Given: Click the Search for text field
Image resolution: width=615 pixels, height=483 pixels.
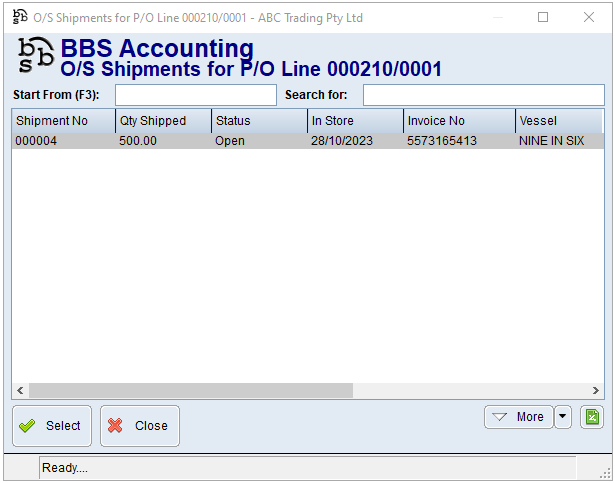Looking at the screenshot, I should pyautogui.click(x=483, y=95).
